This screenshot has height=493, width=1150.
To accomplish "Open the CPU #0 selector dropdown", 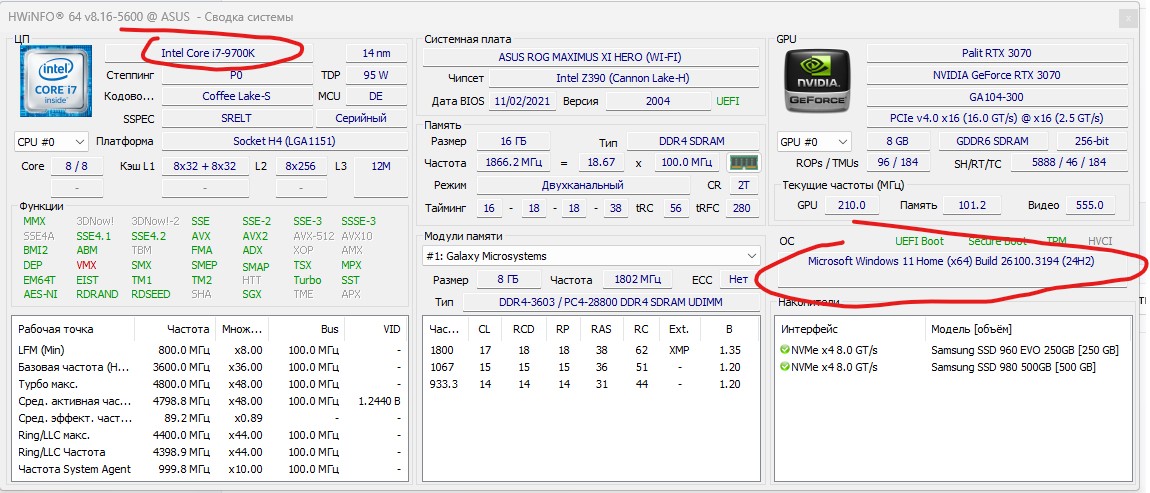I will 51,142.
